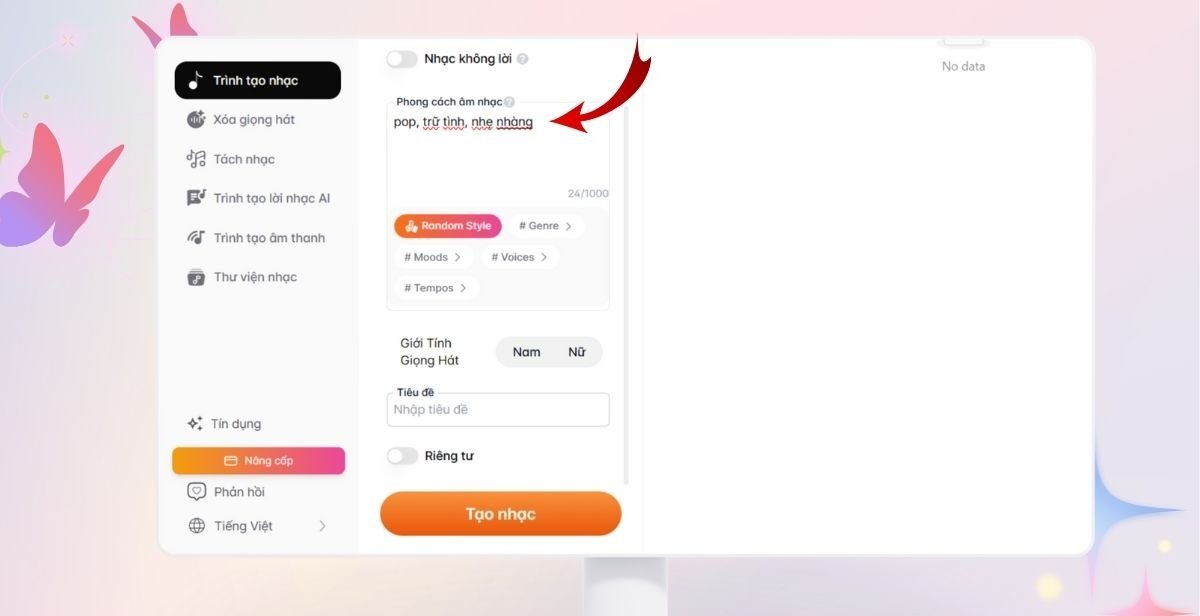
Task: Expand the # Tempos tag list
Action: click(436, 288)
